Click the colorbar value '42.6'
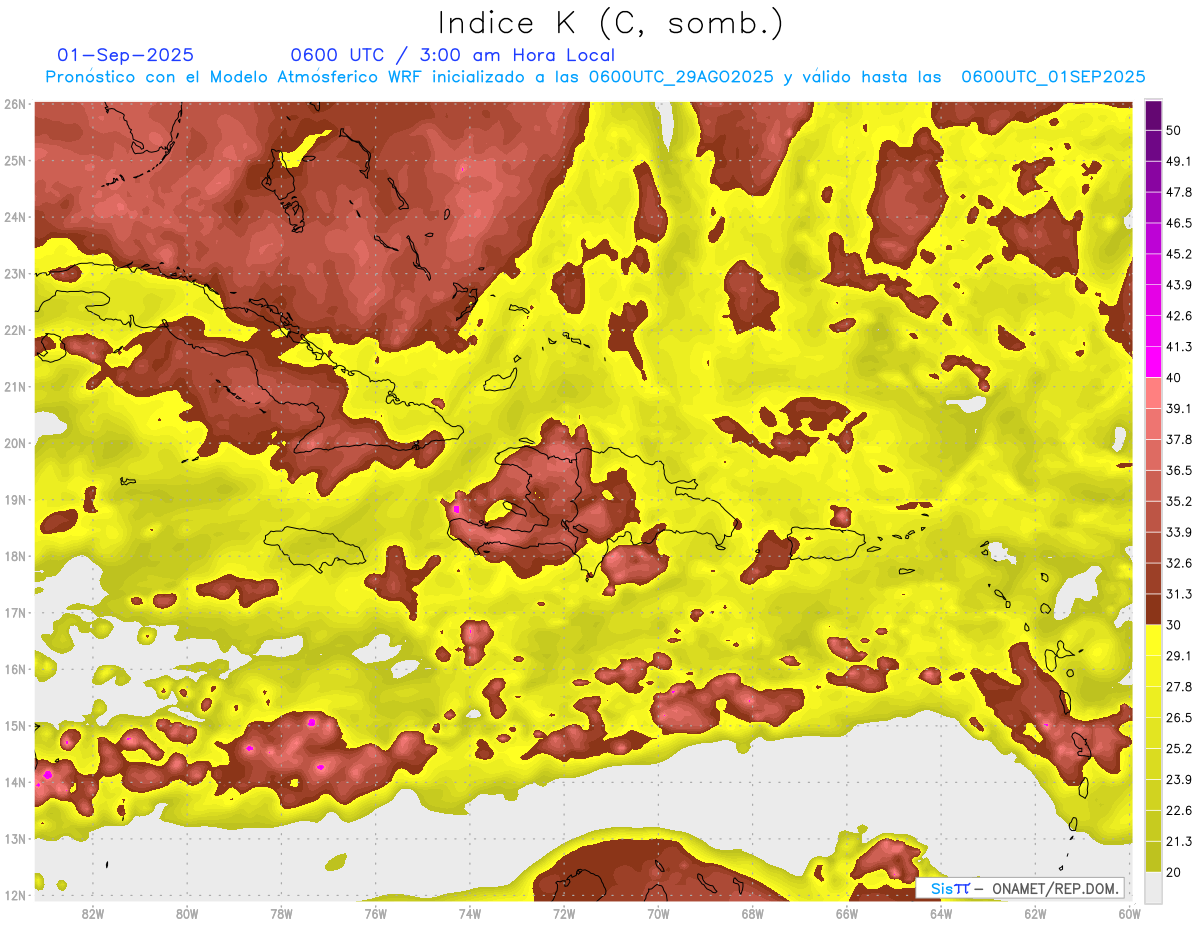Screen dimensions: 1200x927 [1178, 316]
